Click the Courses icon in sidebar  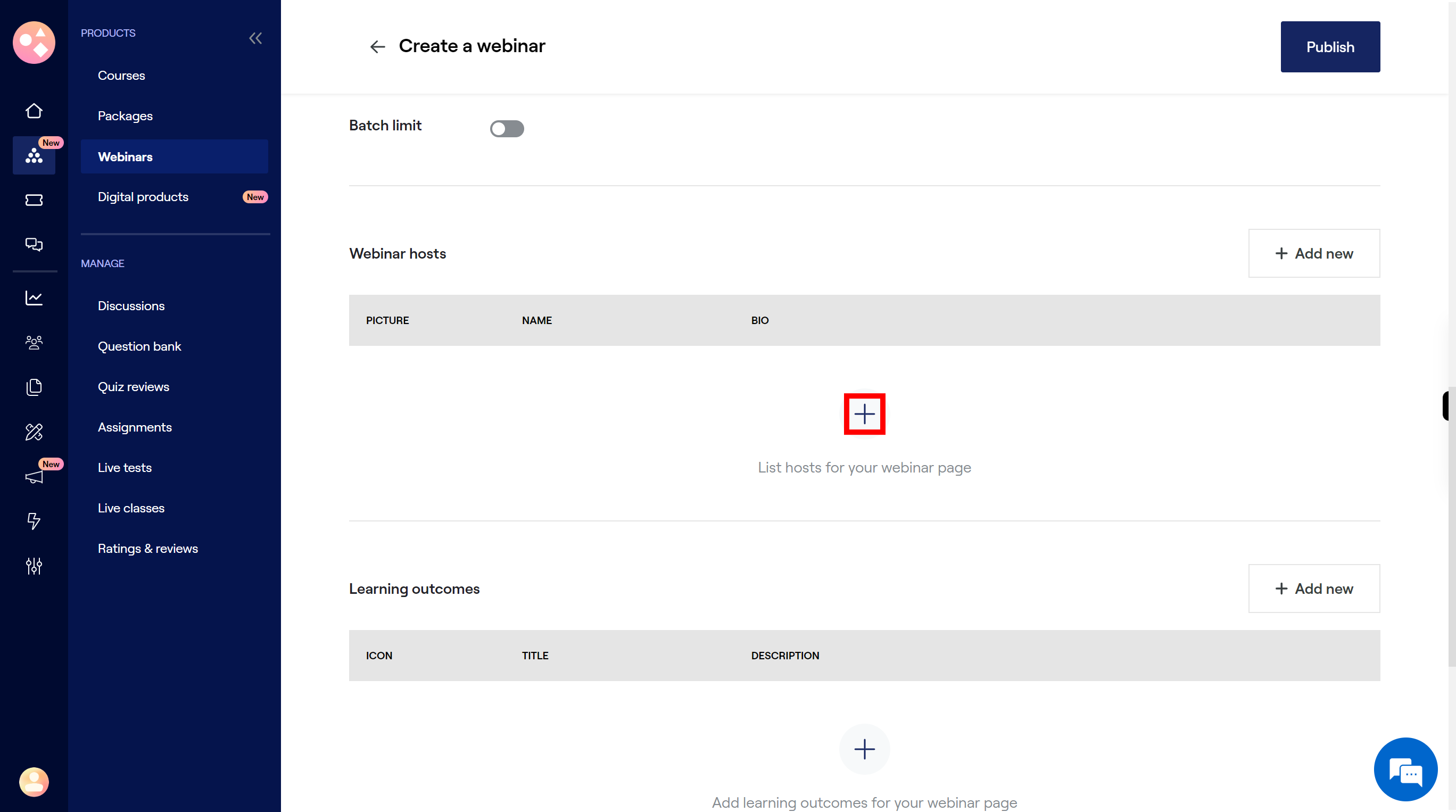pos(121,75)
